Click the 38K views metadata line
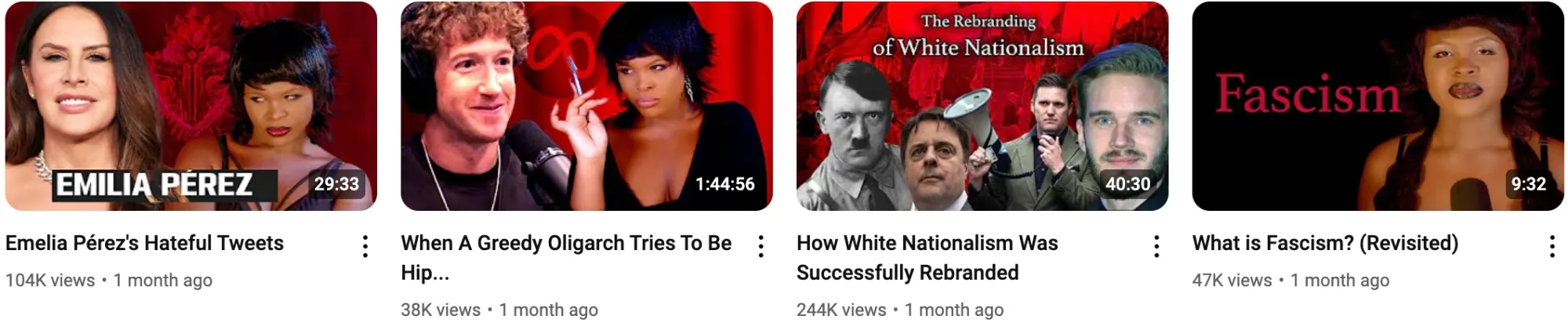The image size is (1568, 330). click(x=499, y=310)
